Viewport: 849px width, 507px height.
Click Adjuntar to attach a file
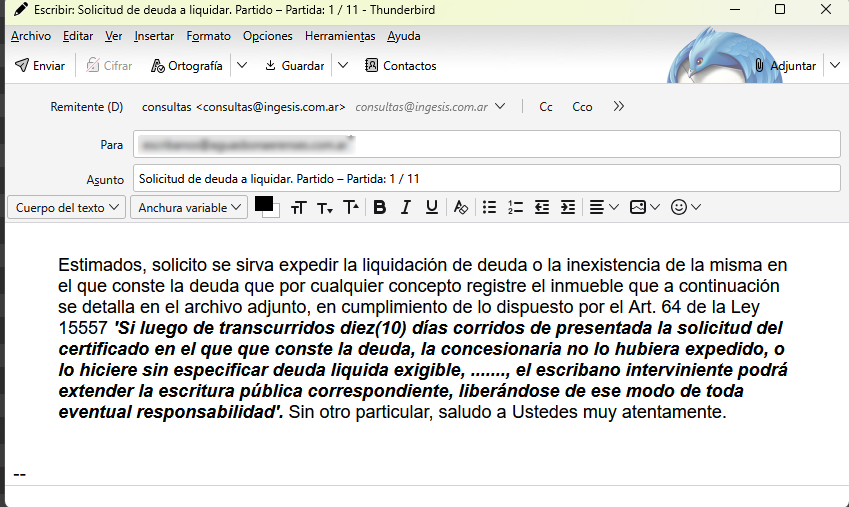786,66
